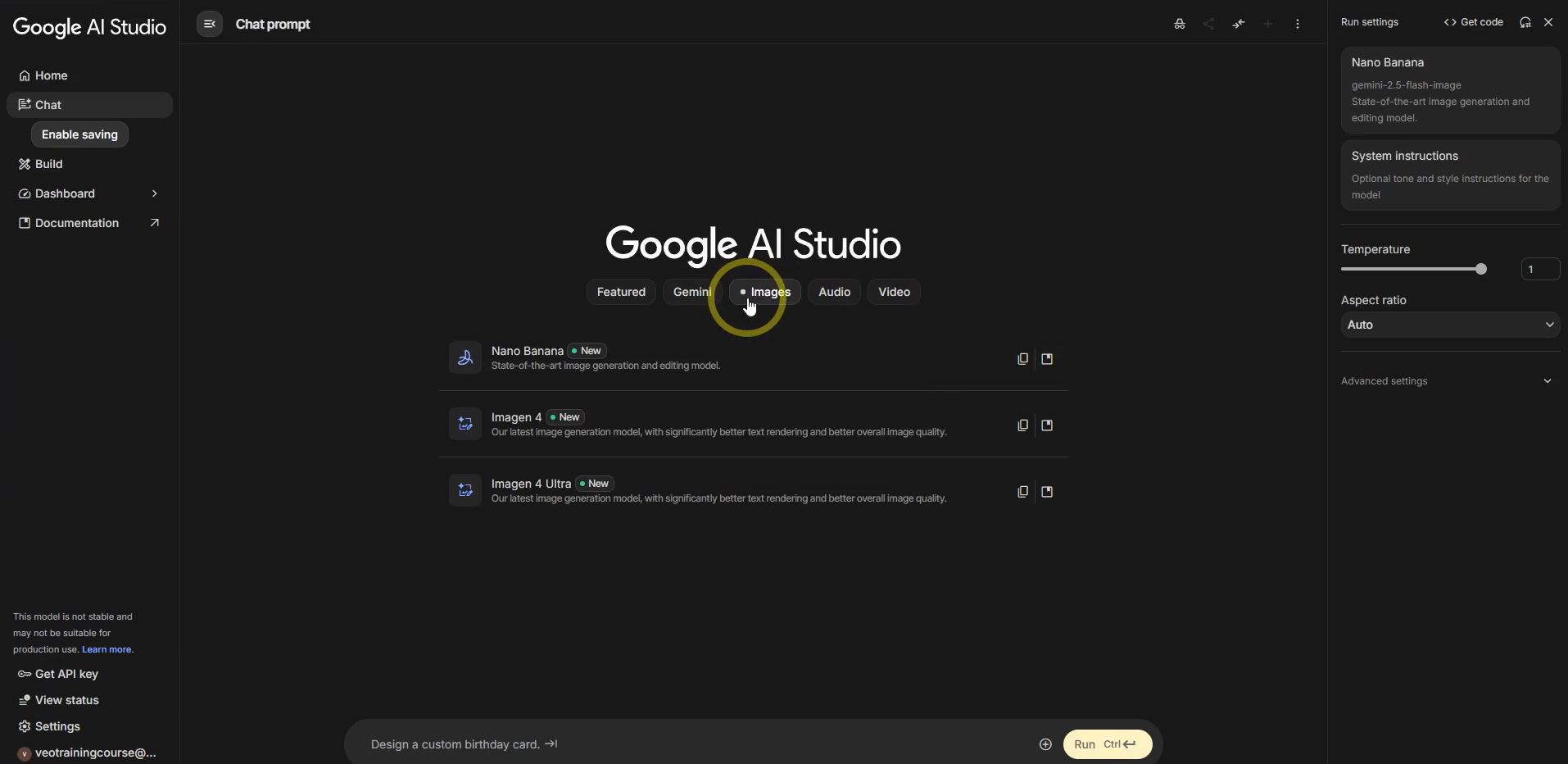Open the veotrainingcourse account menu
The height and width of the screenshot is (764, 1568).
point(87,753)
